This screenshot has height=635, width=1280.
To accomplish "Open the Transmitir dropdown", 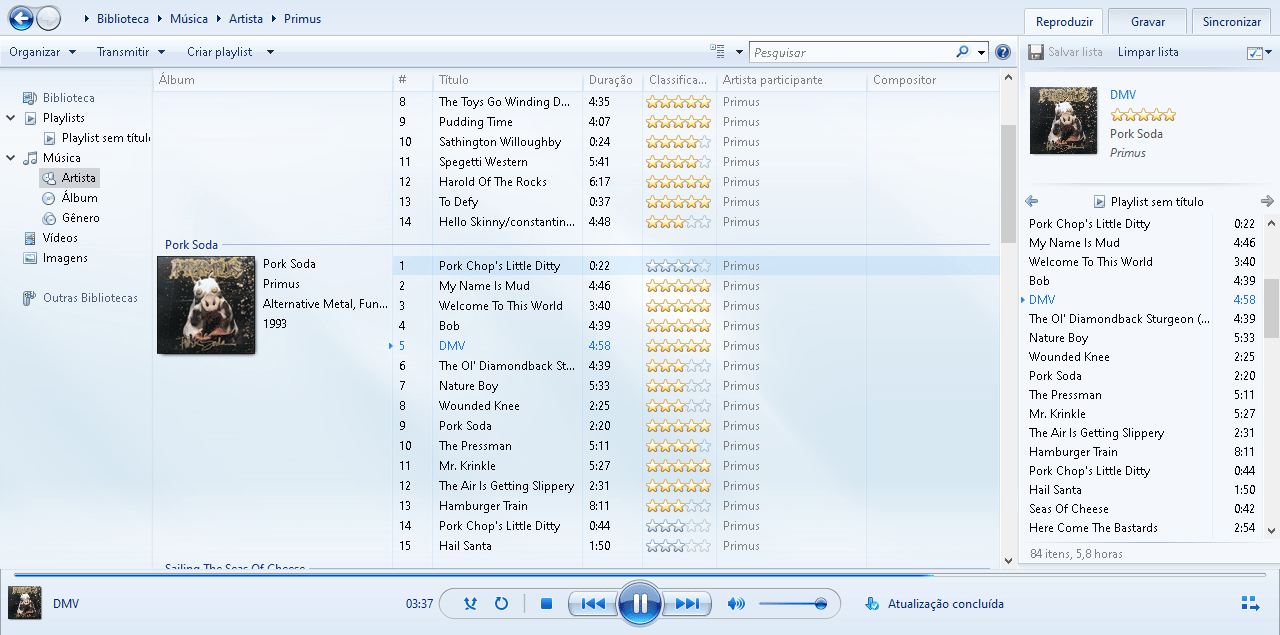I will [x=131, y=52].
